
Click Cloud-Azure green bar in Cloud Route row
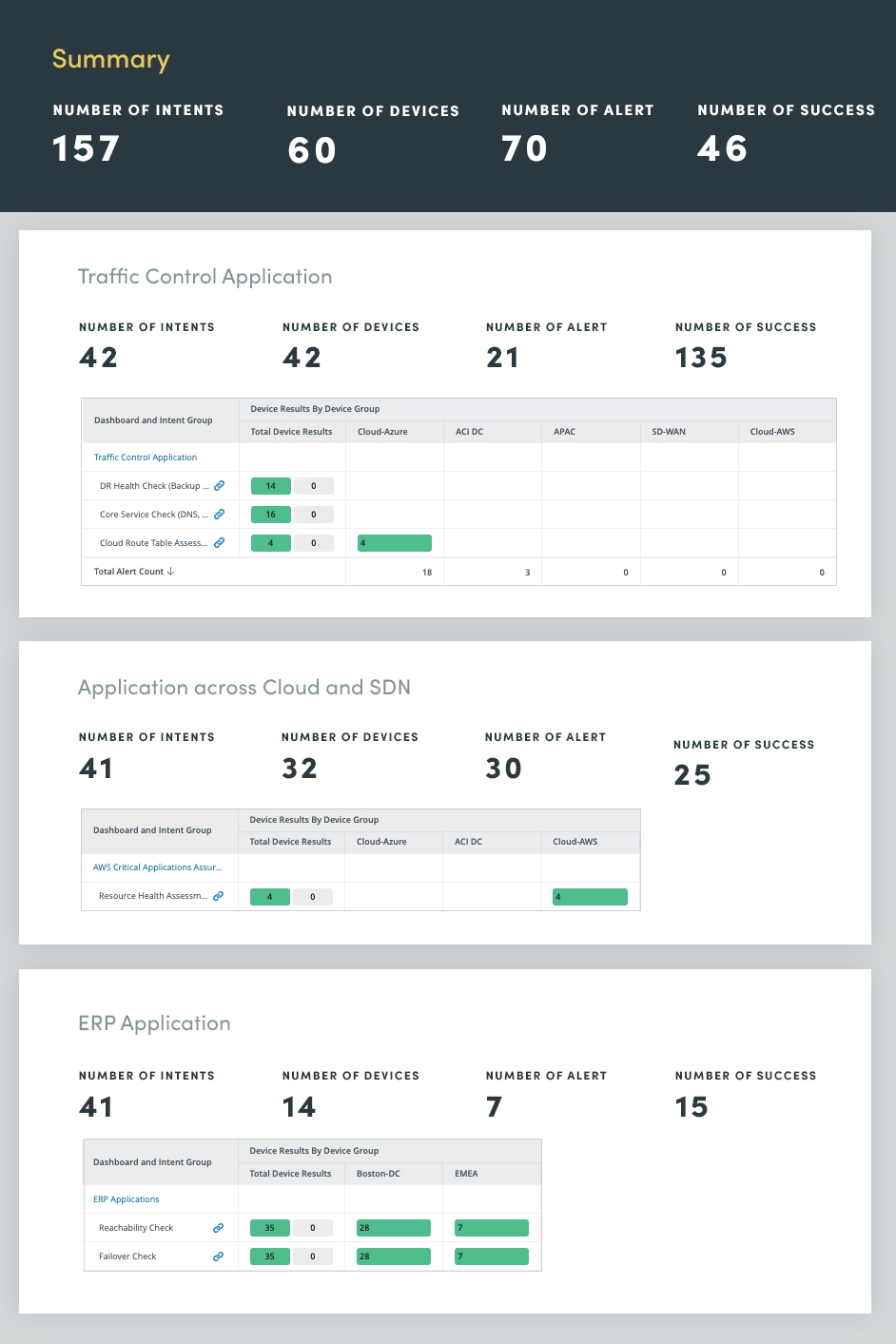[x=394, y=543]
